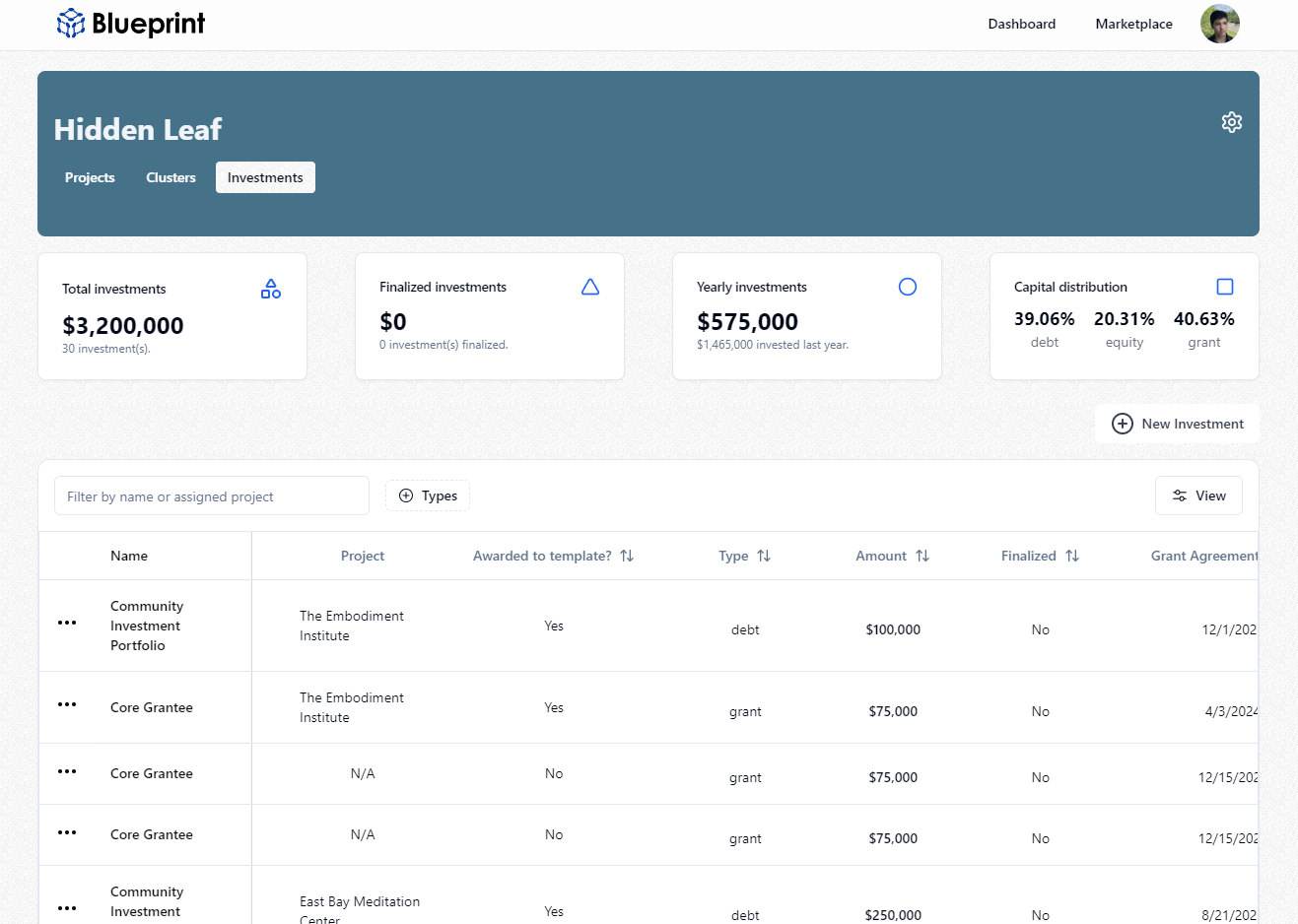Click the $575,000 yearly investments value
The image size is (1298, 924).
pos(747,321)
